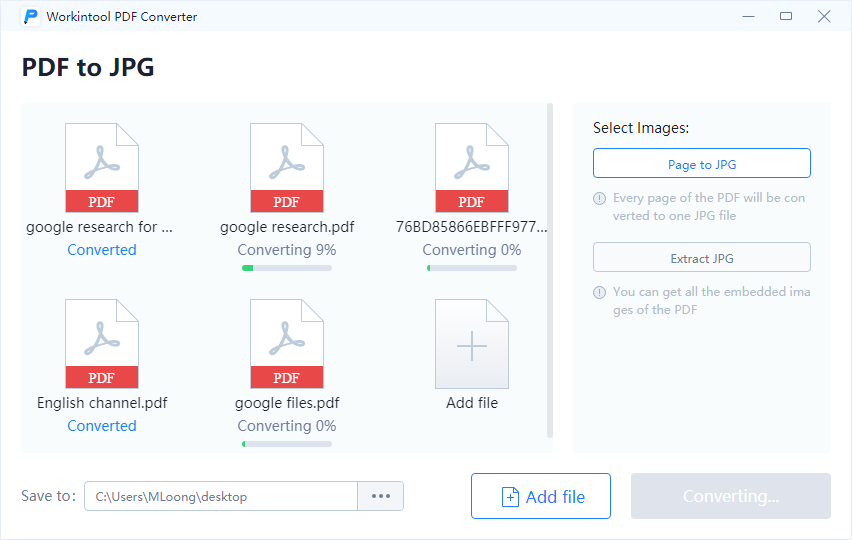The image size is (852, 540).
Task: Click the google research.pdf progress bar
Action: coord(287,268)
